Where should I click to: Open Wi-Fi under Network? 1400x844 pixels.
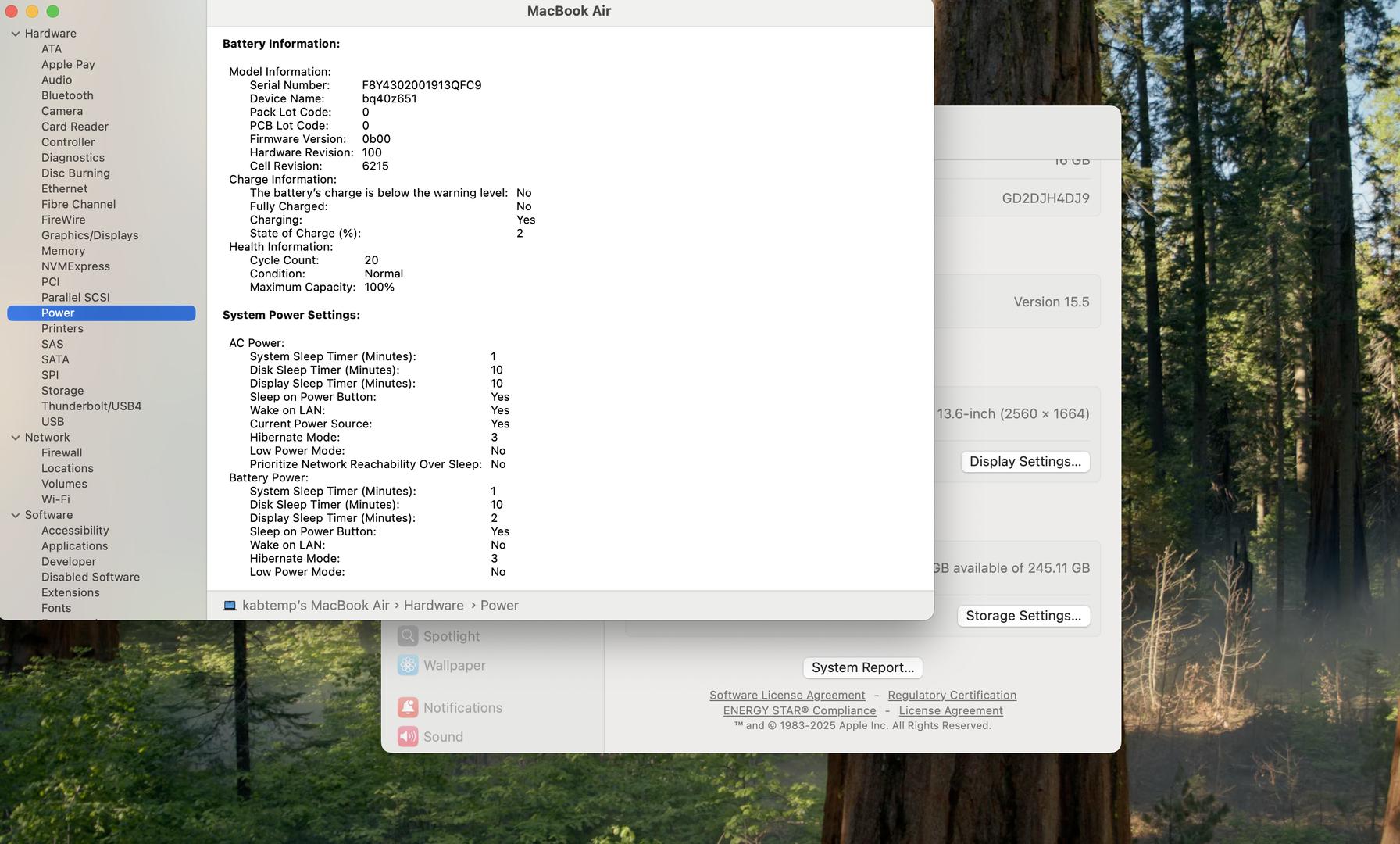click(x=55, y=499)
